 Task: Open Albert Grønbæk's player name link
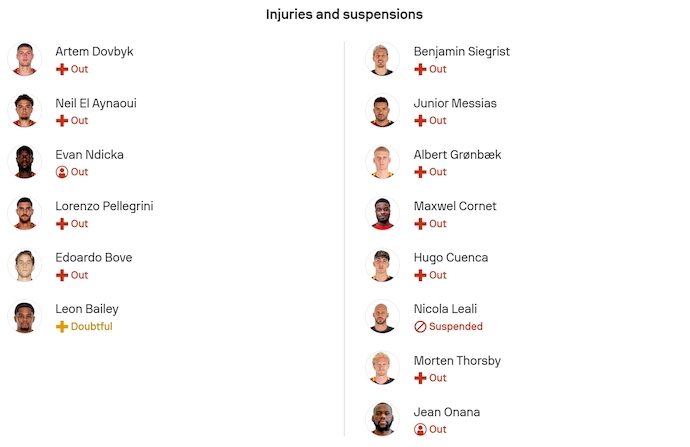click(x=457, y=155)
